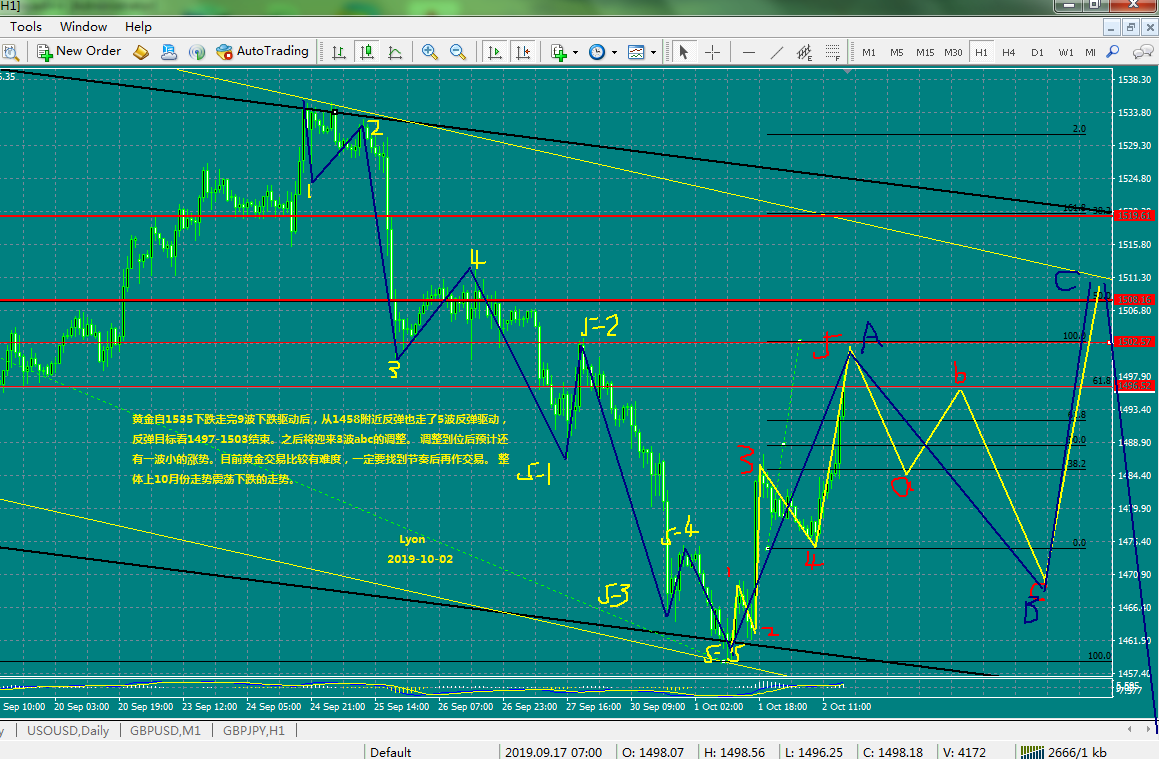Click the O: 1498.07 status entry
1159x759 pixels.
(x=653, y=752)
